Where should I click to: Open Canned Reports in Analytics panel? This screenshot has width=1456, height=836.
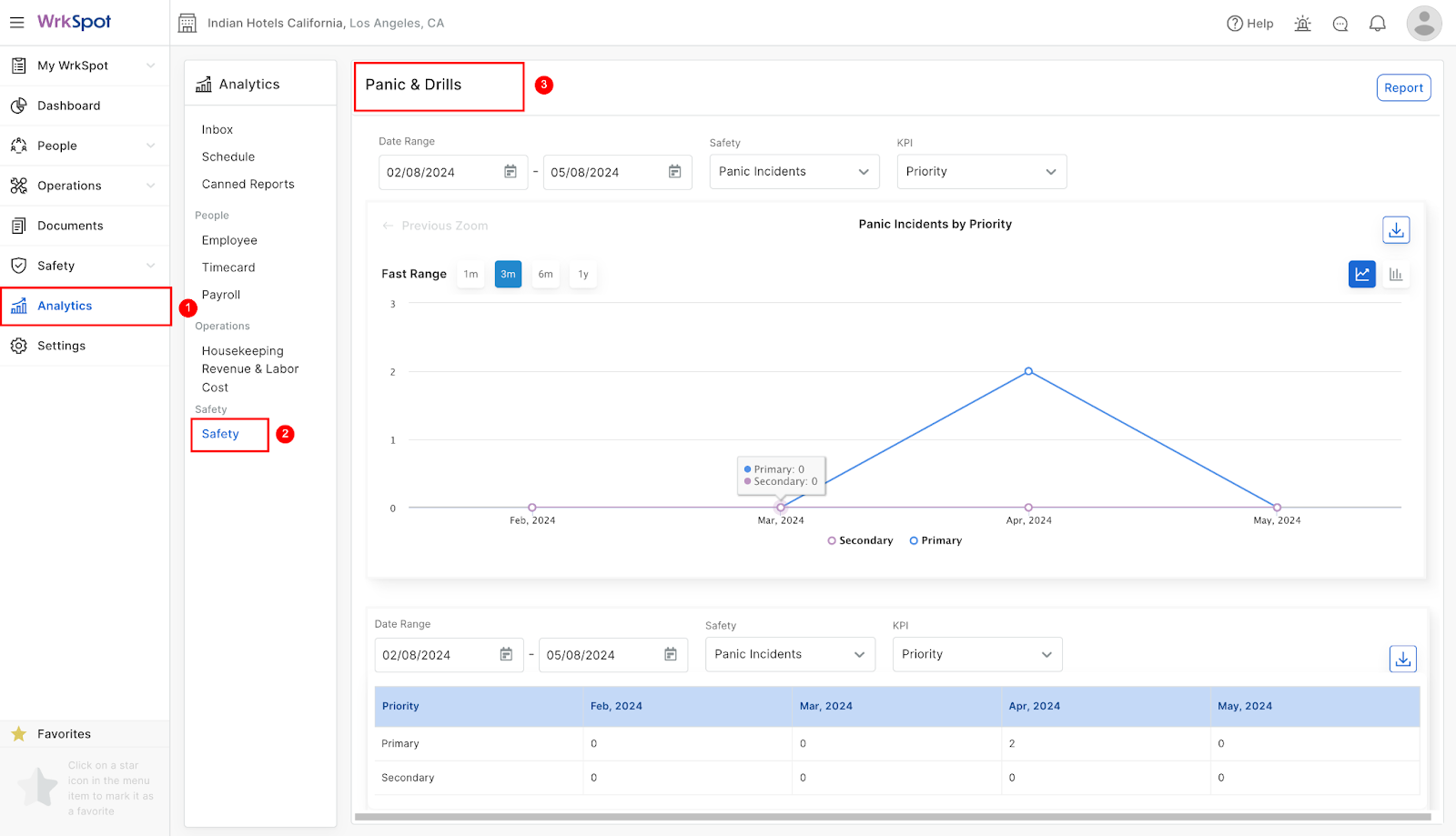pos(248,184)
